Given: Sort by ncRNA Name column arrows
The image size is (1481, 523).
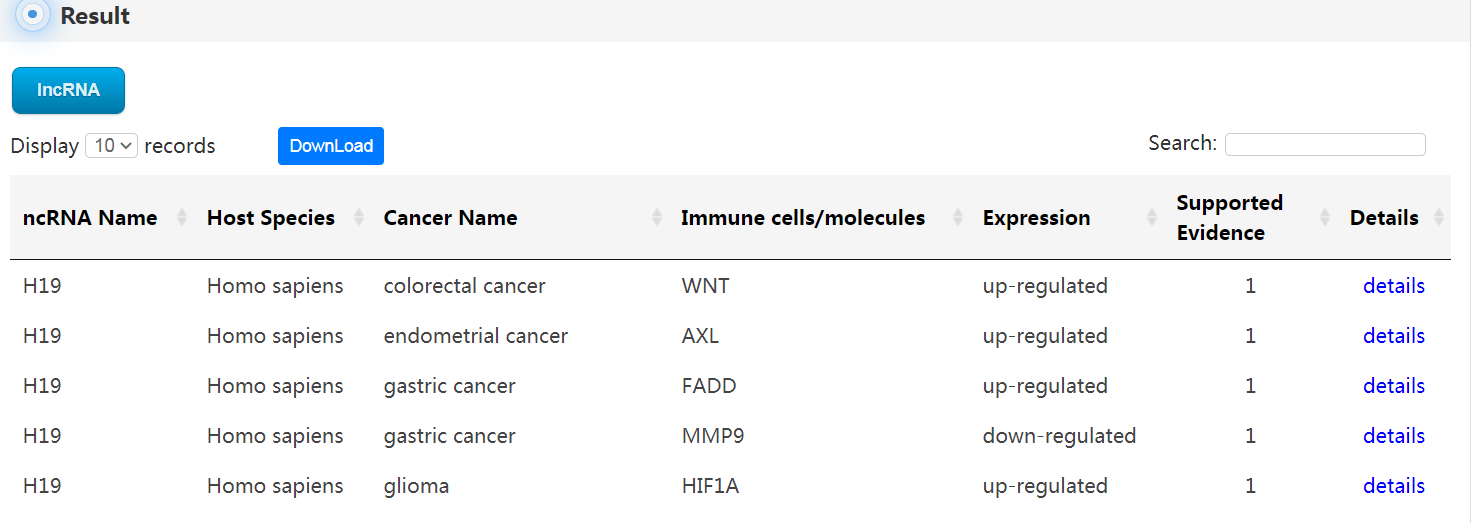Looking at the screenshot, I should point(182,217).
